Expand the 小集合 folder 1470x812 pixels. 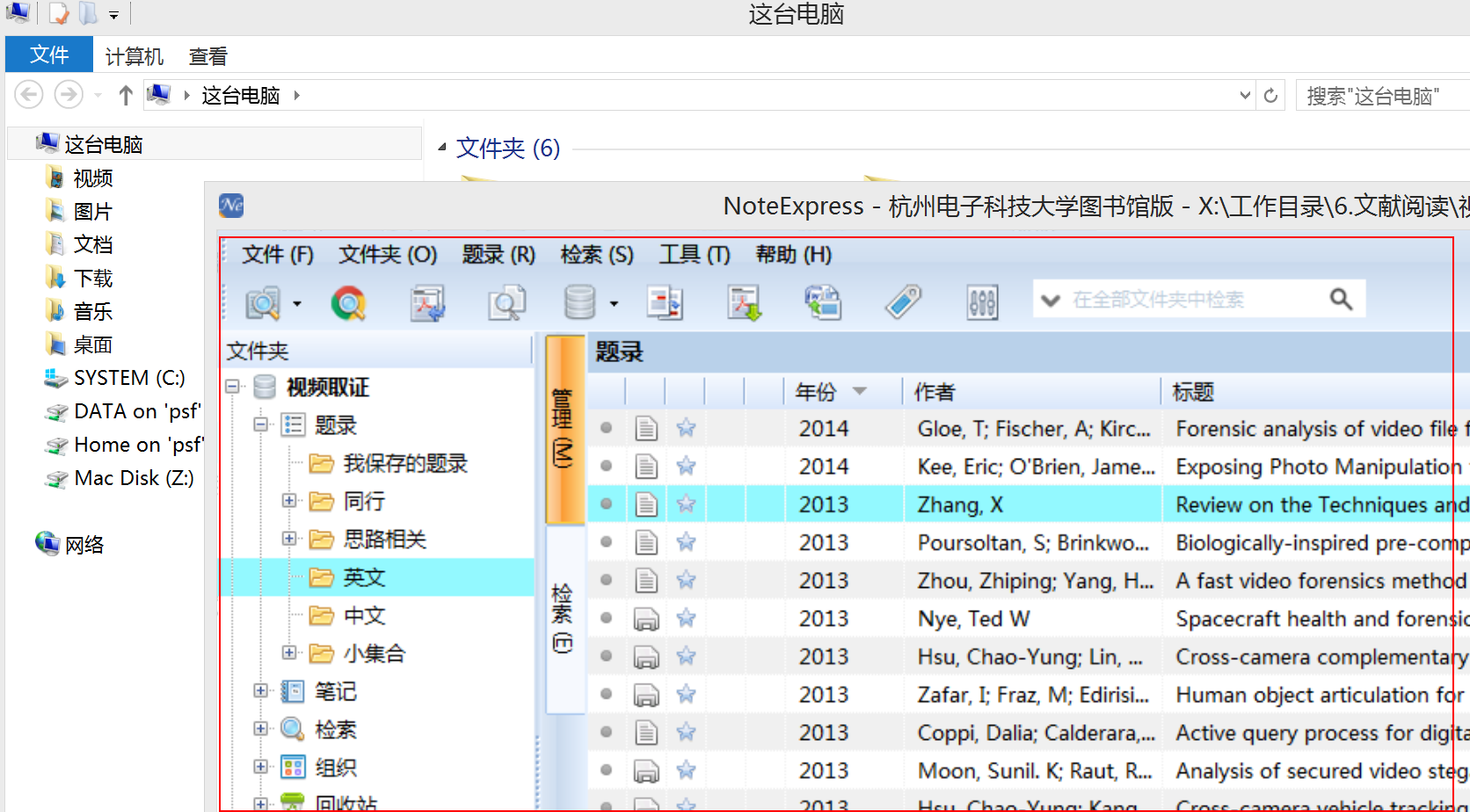click(289, 652)
